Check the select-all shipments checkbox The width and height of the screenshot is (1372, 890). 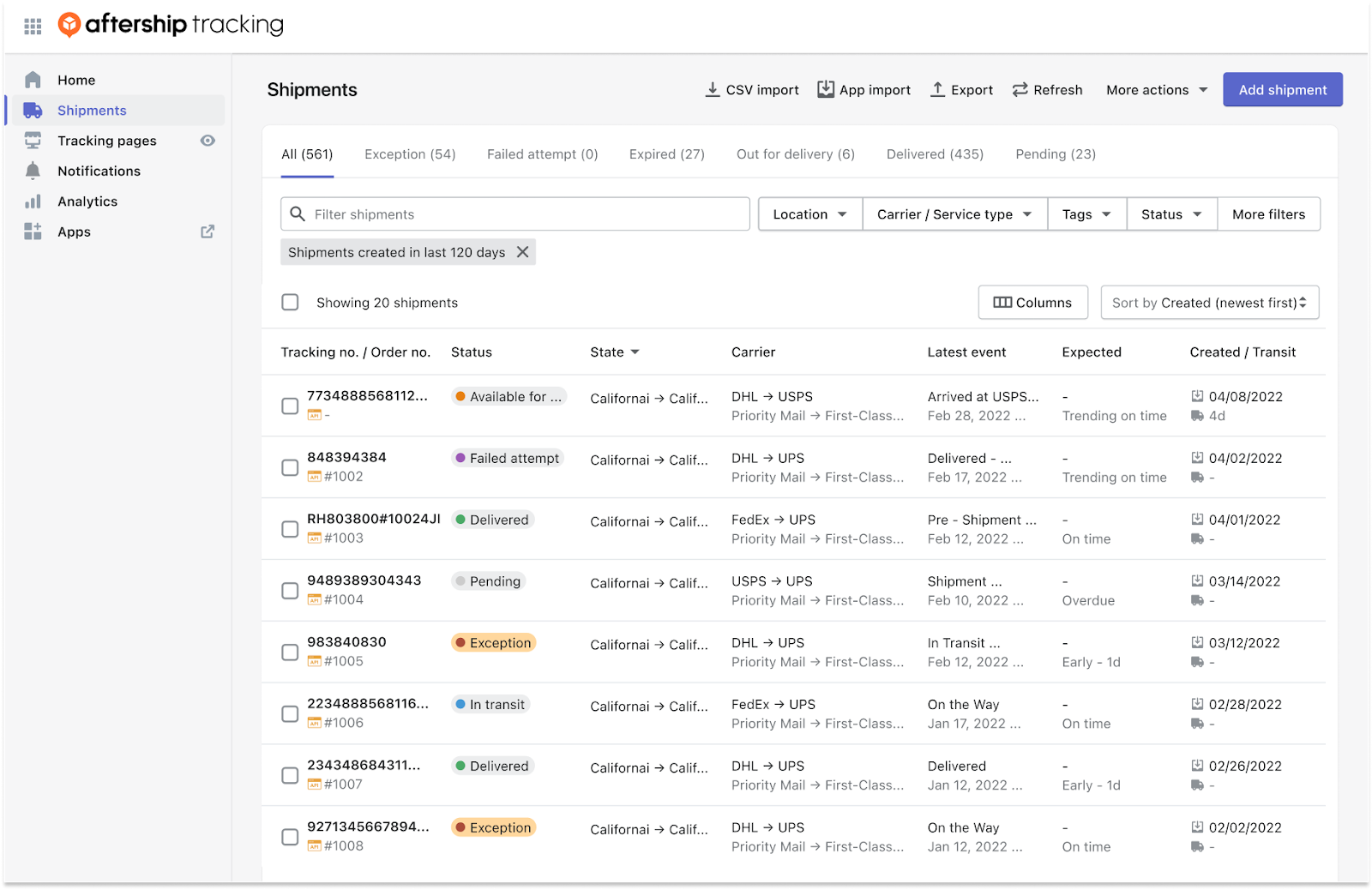[x=291, y=303]
